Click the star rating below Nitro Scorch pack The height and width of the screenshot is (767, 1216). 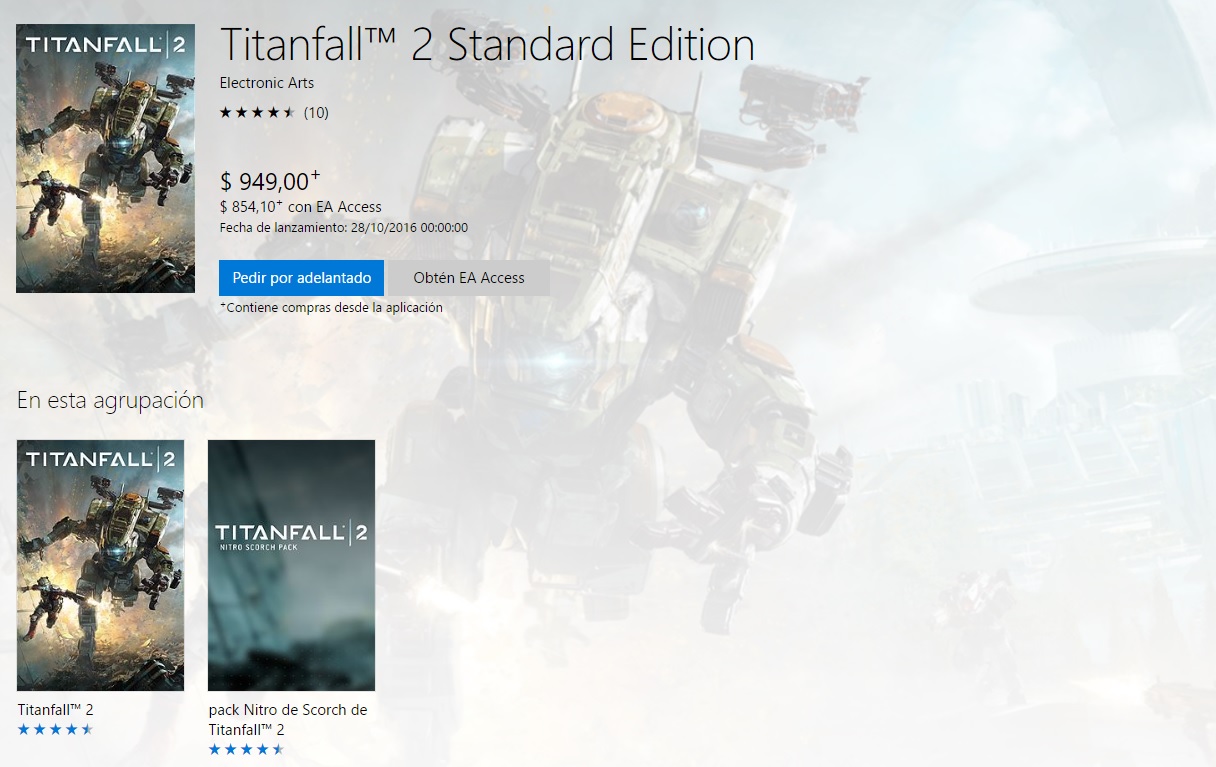click(x=246, y=749)
